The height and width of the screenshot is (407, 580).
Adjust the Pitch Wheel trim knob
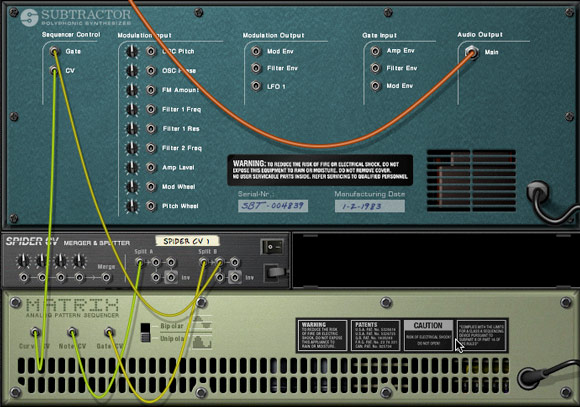click(132, 206)
